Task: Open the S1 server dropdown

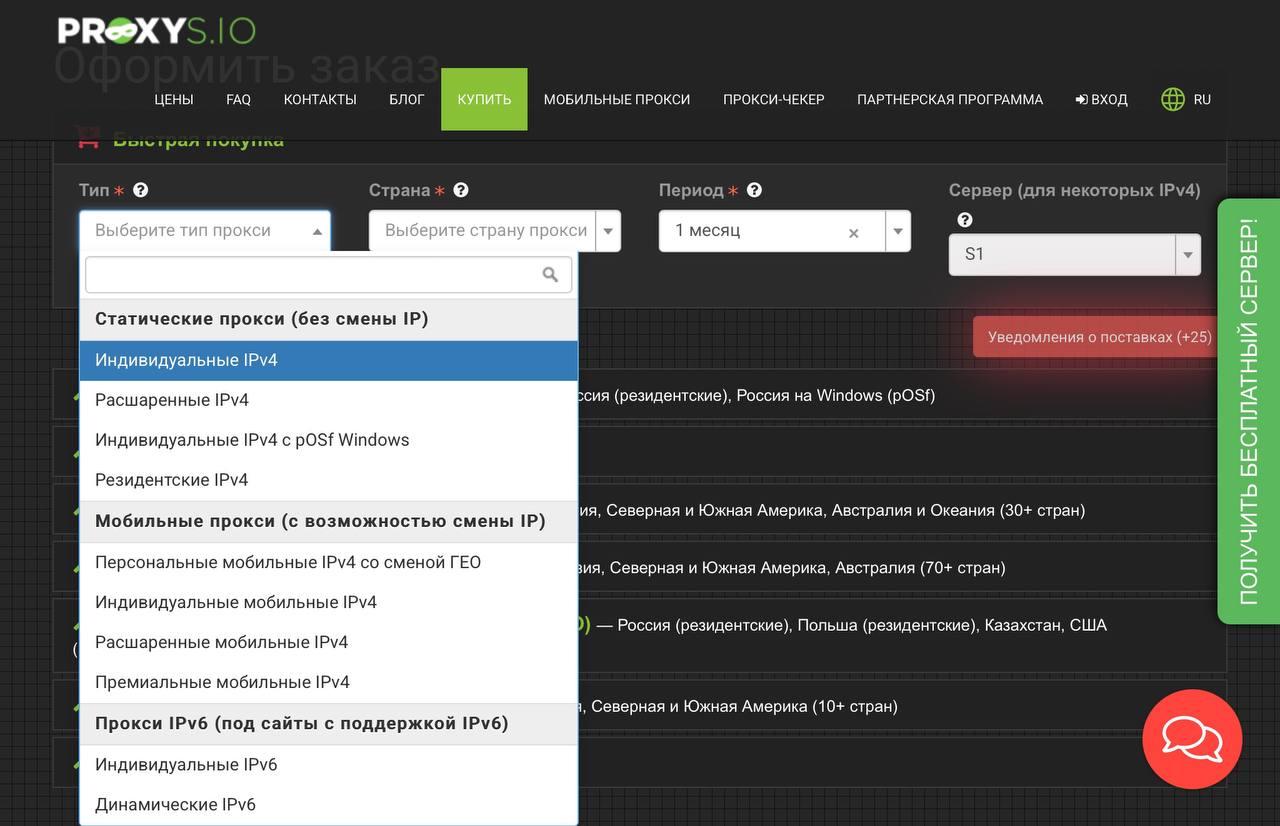Action: [1074, 255]
